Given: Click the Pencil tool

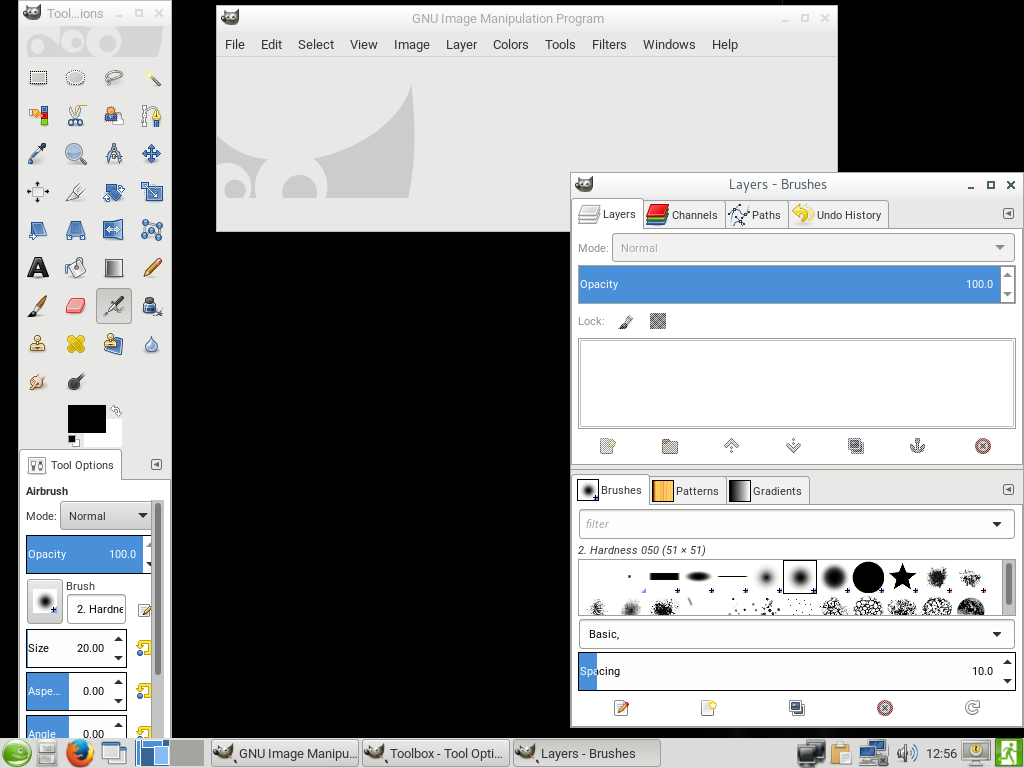Looking at the screenshot, I should pyautogui.click(x=151, y=268).
